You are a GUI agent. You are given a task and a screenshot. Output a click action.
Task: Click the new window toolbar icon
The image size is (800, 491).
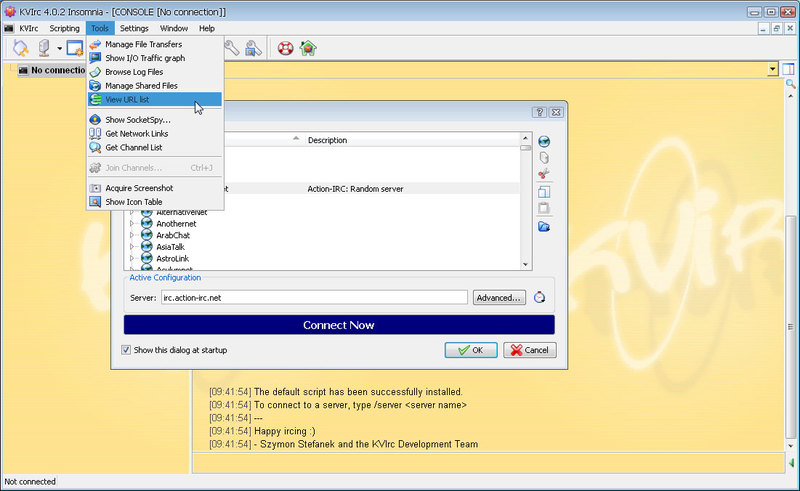[x=75, y=48]
